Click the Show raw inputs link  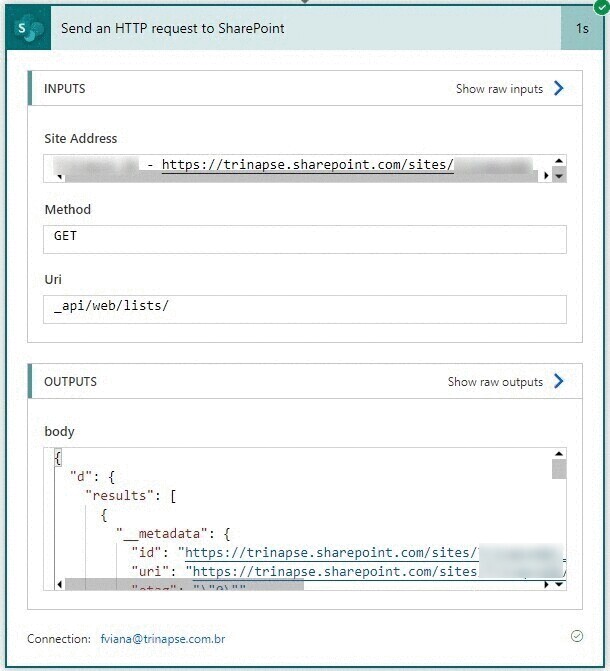click(x=499, y=89)
